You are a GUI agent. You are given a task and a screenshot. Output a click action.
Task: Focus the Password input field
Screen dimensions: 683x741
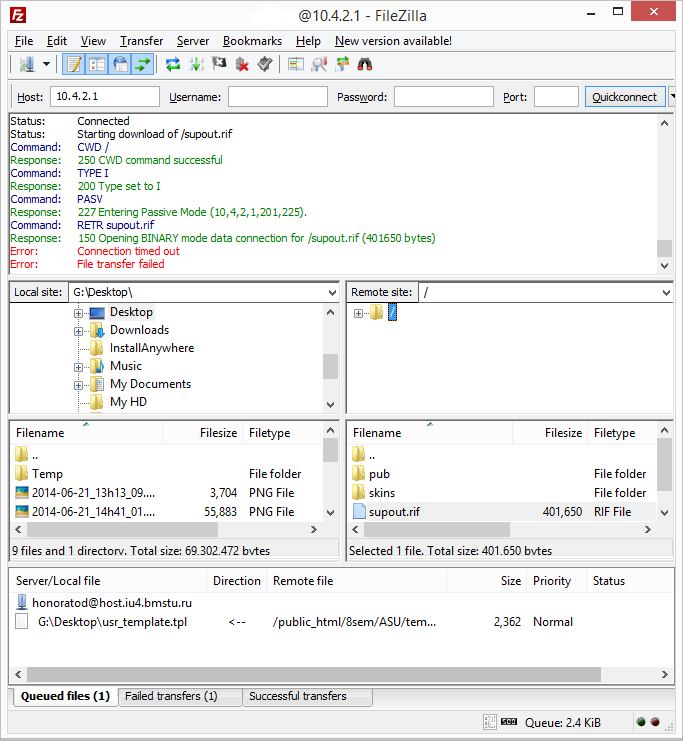(443, 96)
